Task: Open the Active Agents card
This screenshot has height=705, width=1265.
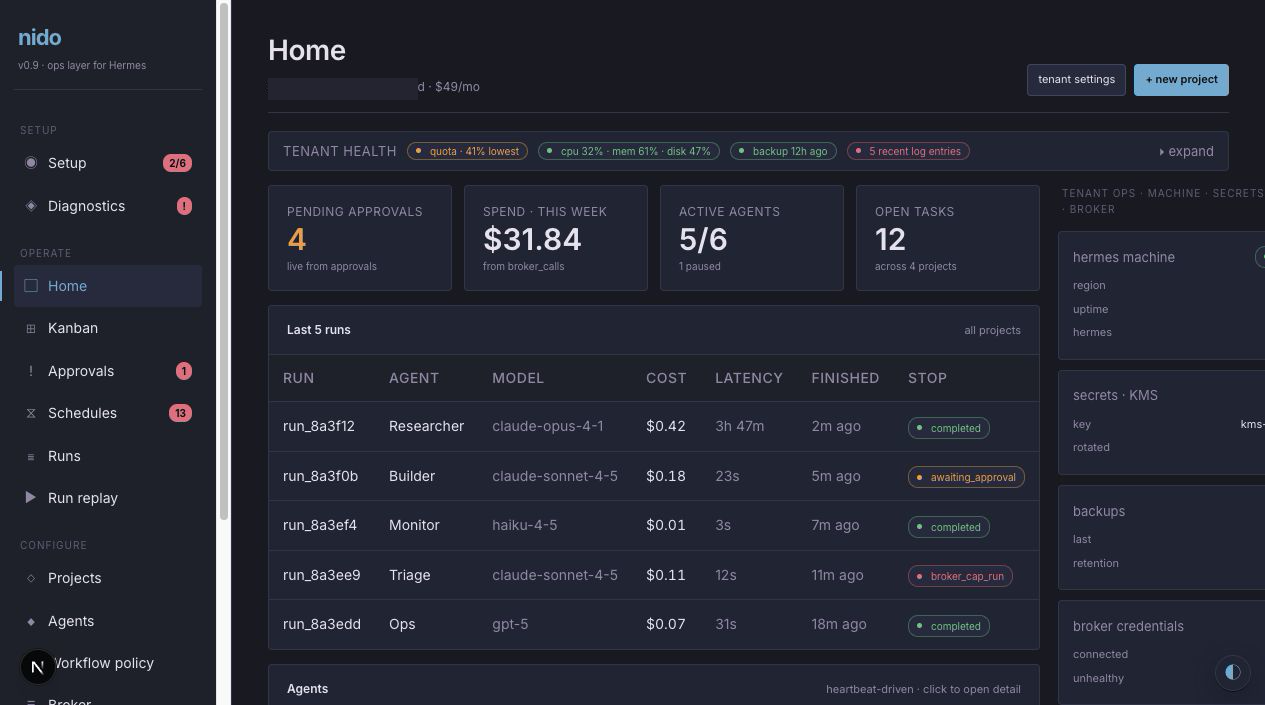Action: (752, 238)
